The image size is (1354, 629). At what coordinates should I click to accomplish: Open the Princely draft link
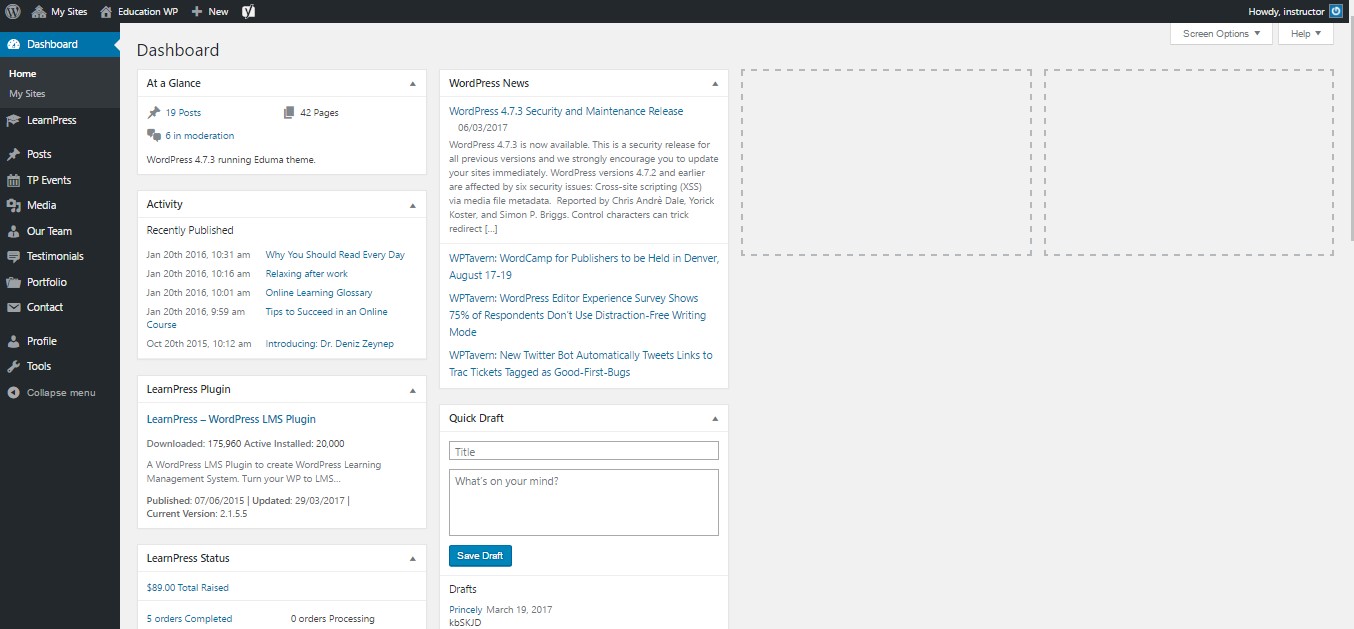pos(466,610)
